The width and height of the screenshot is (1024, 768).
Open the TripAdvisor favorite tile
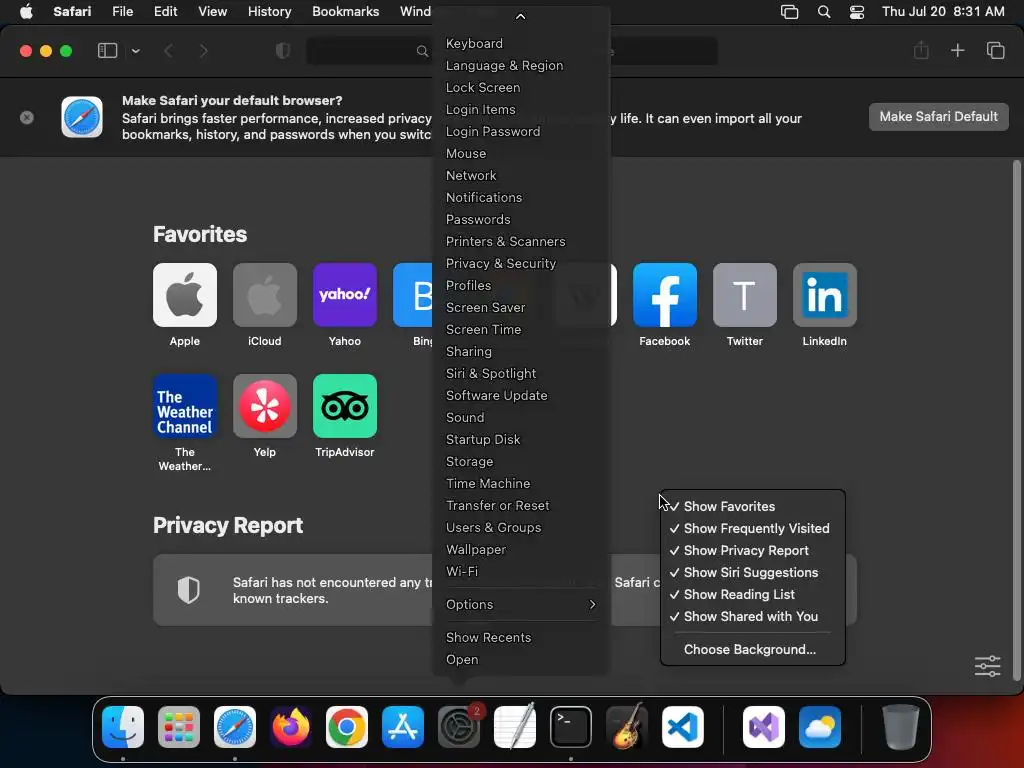[x=345, y=406]
